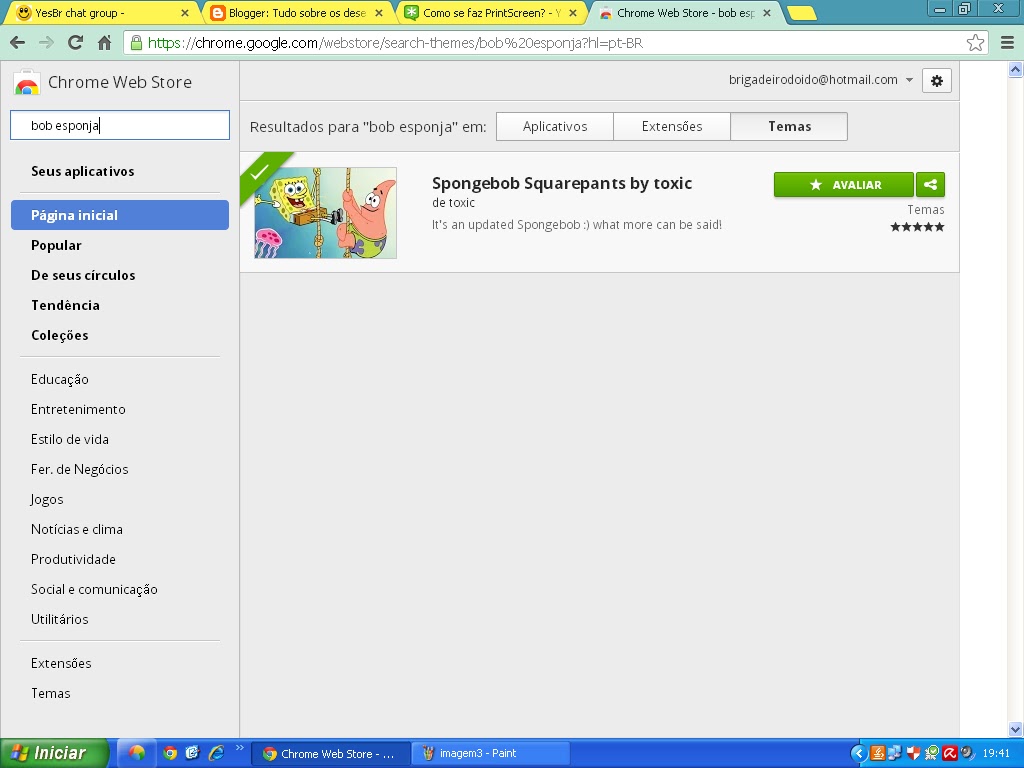Click the Chrome Web Store logo

coord(27,83)
